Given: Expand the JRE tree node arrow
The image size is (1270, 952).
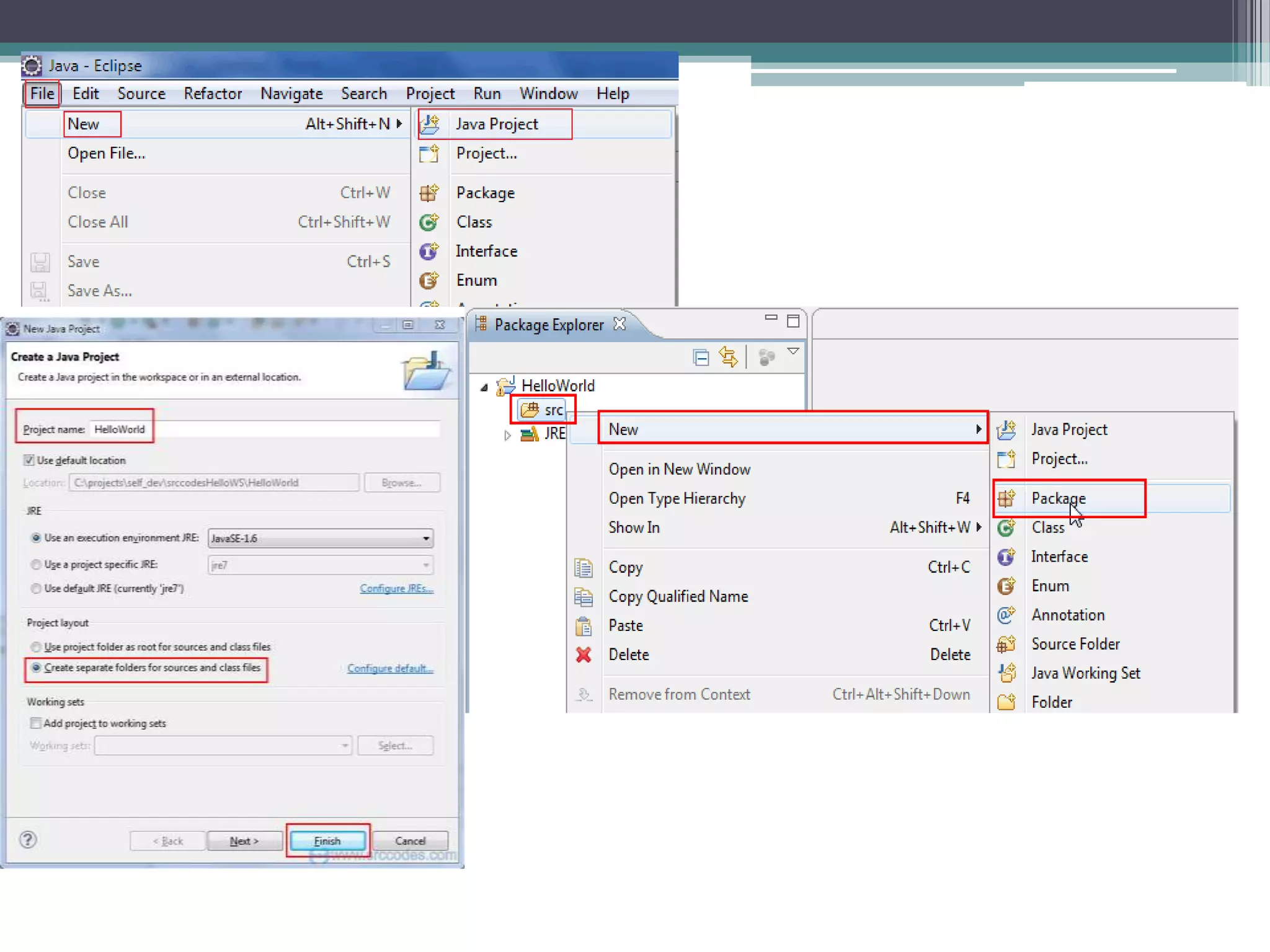Looking at the screenshot, I should coord(507,435).
